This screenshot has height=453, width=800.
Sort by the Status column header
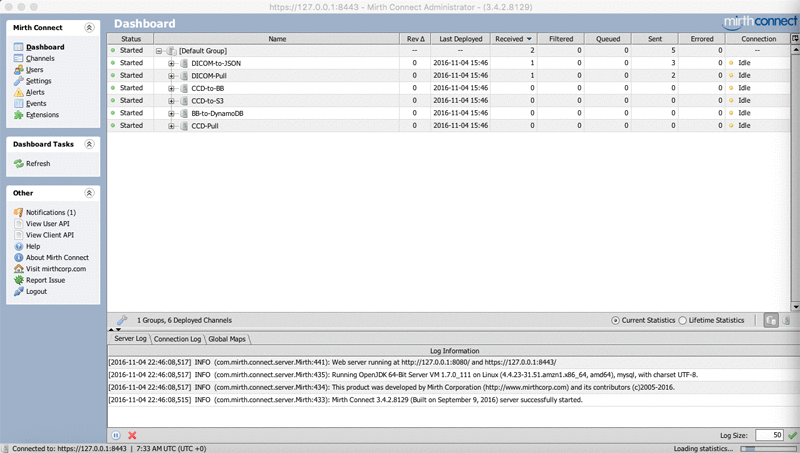(131, 39)
